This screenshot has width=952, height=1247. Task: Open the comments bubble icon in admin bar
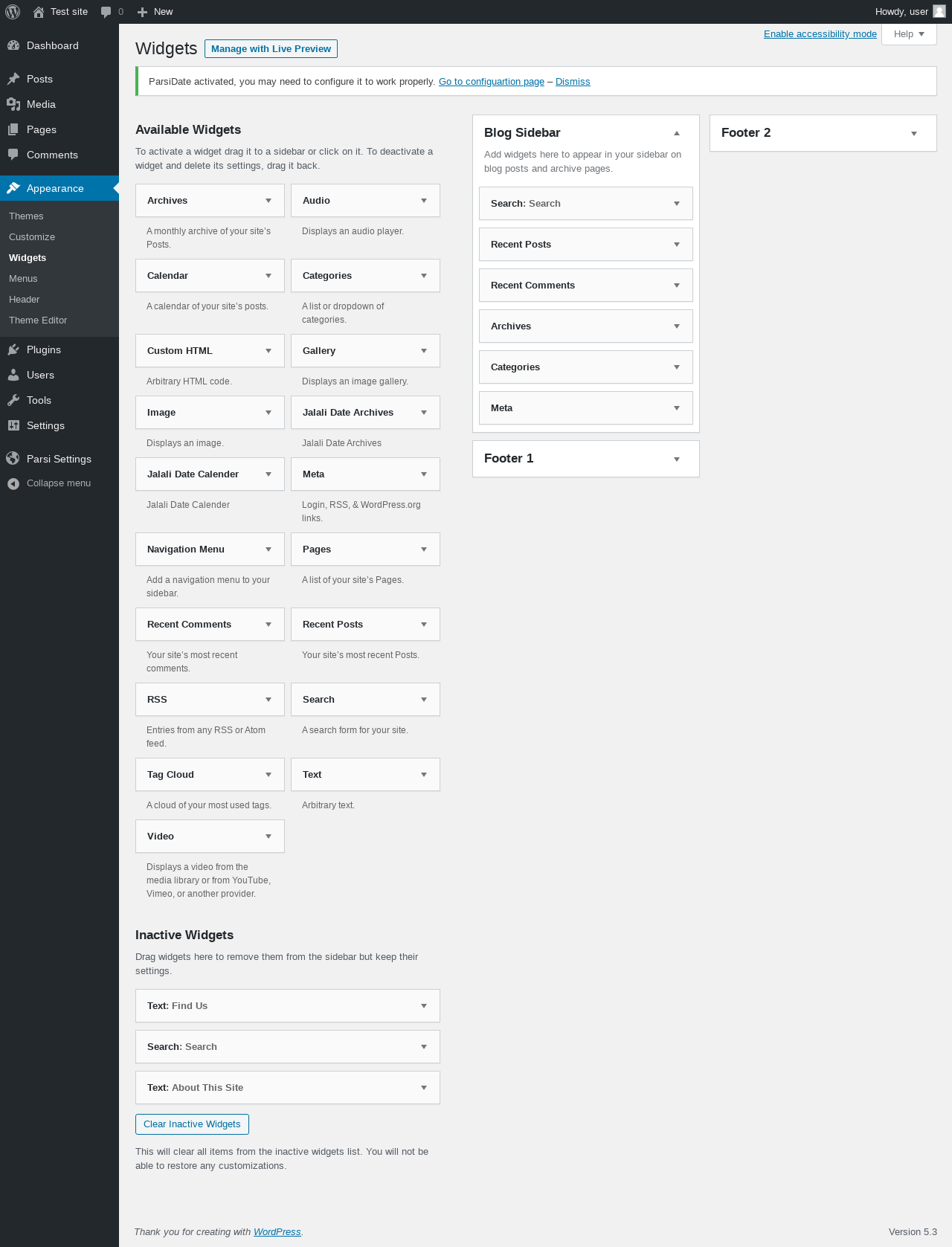(x=106, y=12)
